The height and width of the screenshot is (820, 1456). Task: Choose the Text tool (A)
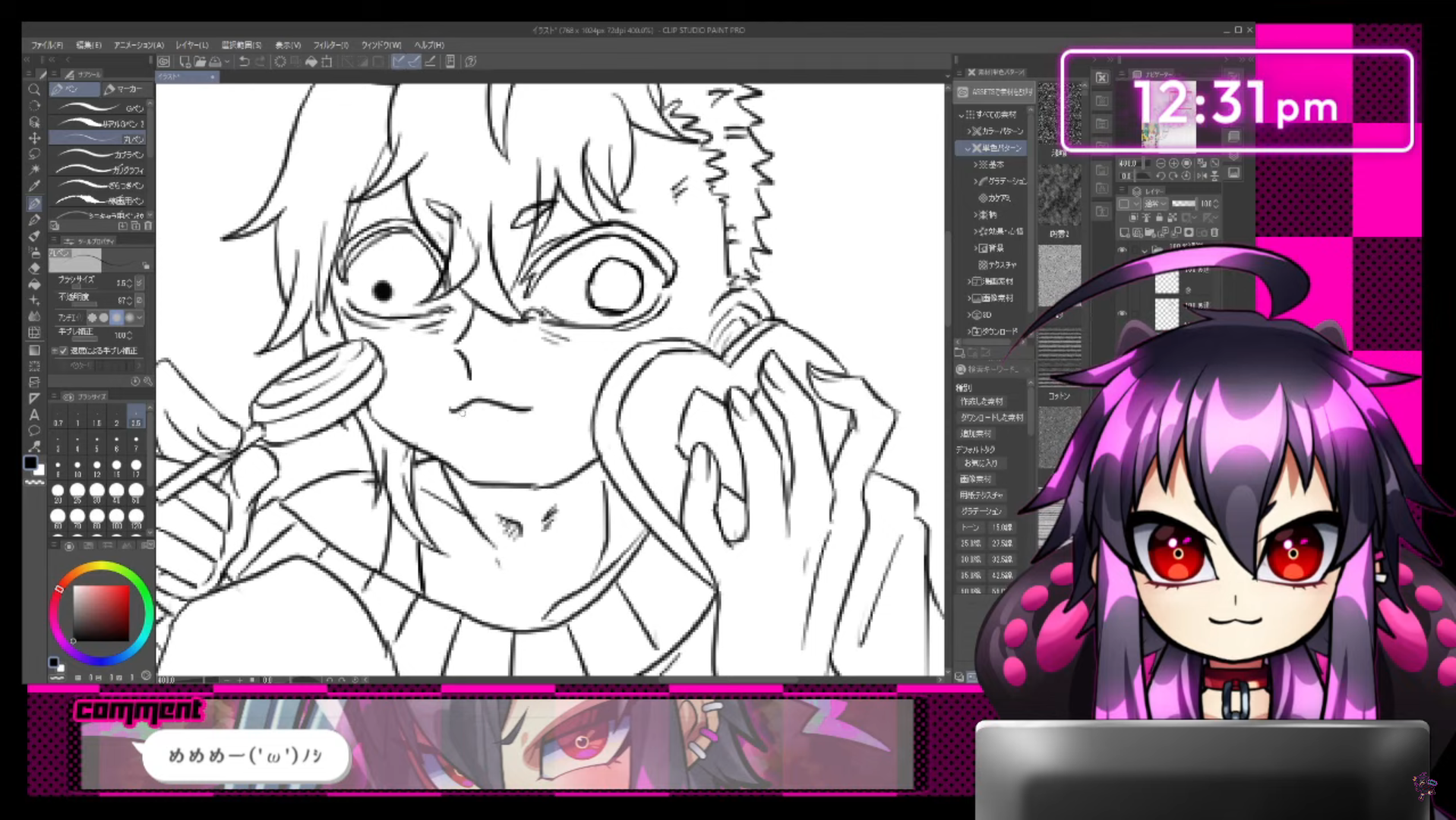34,415
